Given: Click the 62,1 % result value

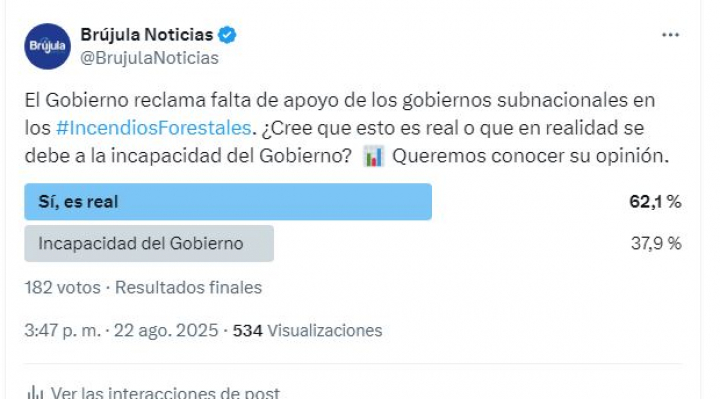Looking at the screenshot, I should (x=655, y=202).
